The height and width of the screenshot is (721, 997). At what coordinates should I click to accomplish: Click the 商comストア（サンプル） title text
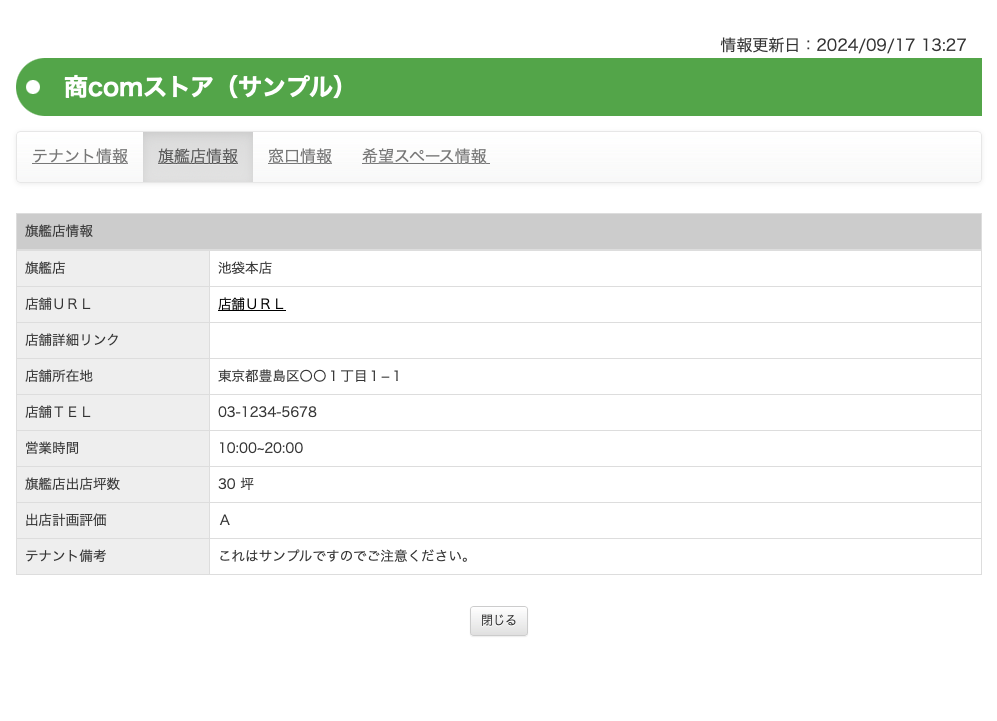[205, 87]
